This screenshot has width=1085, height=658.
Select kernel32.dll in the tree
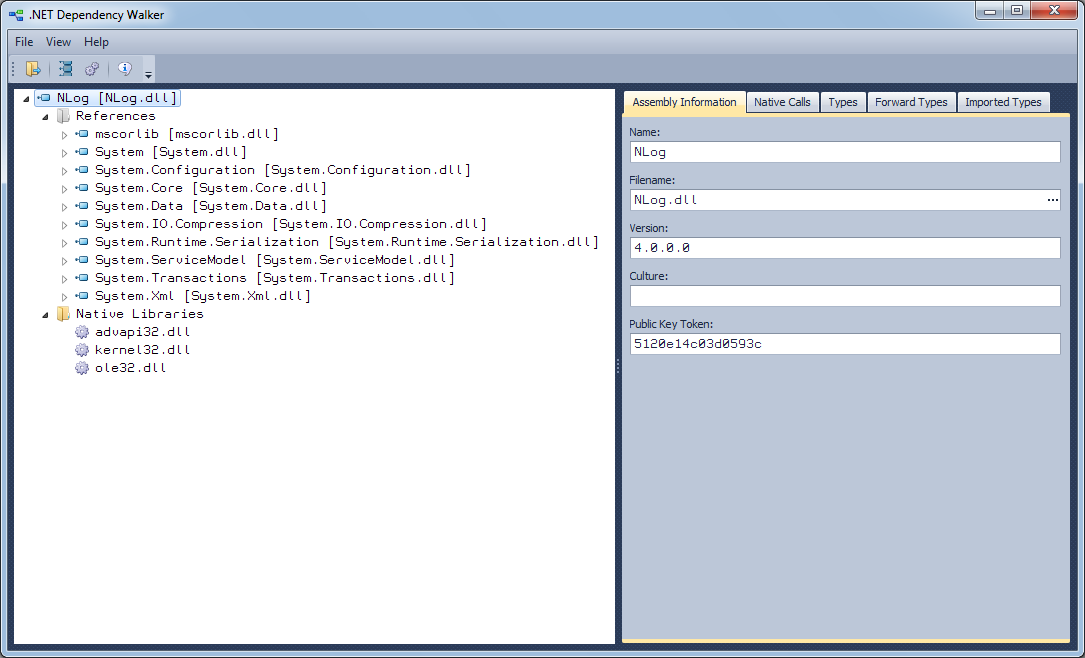143,349
